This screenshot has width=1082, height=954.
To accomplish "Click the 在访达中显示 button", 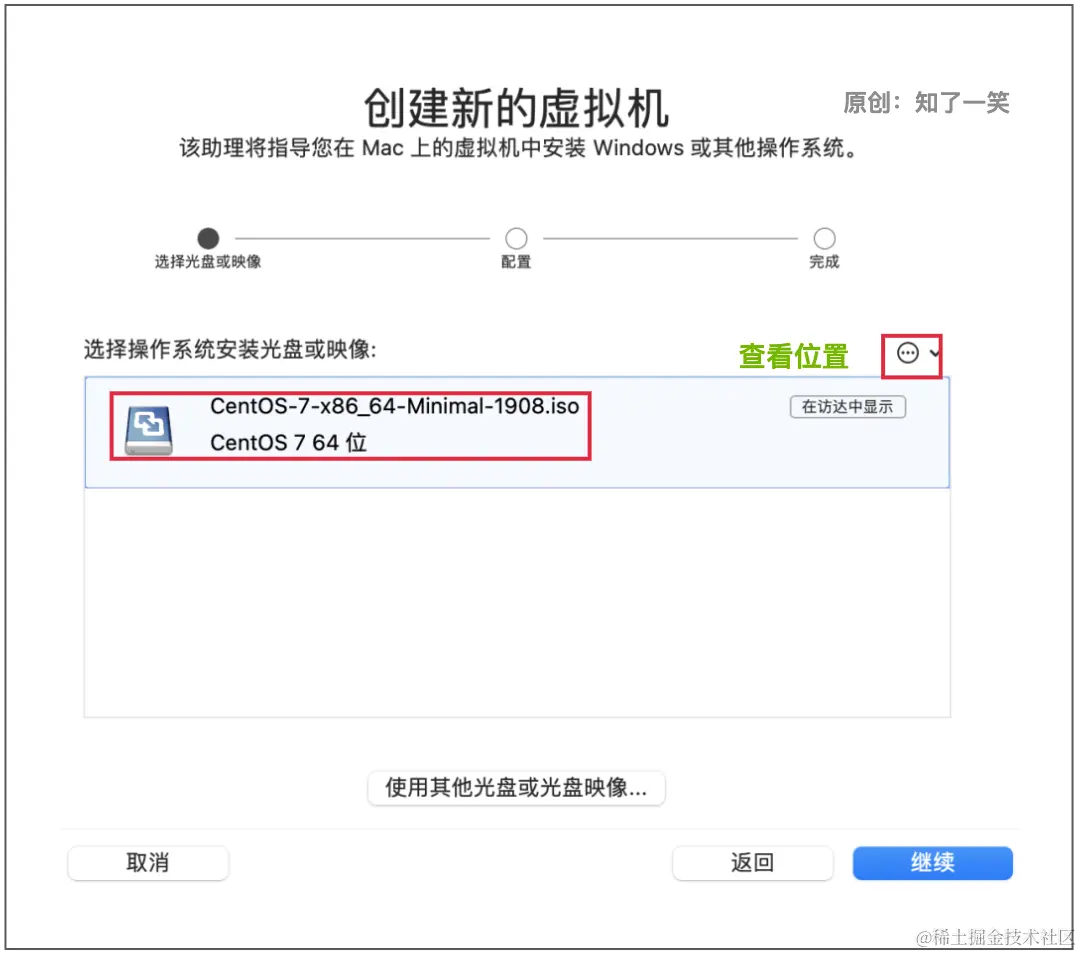I will pos(847,407).
